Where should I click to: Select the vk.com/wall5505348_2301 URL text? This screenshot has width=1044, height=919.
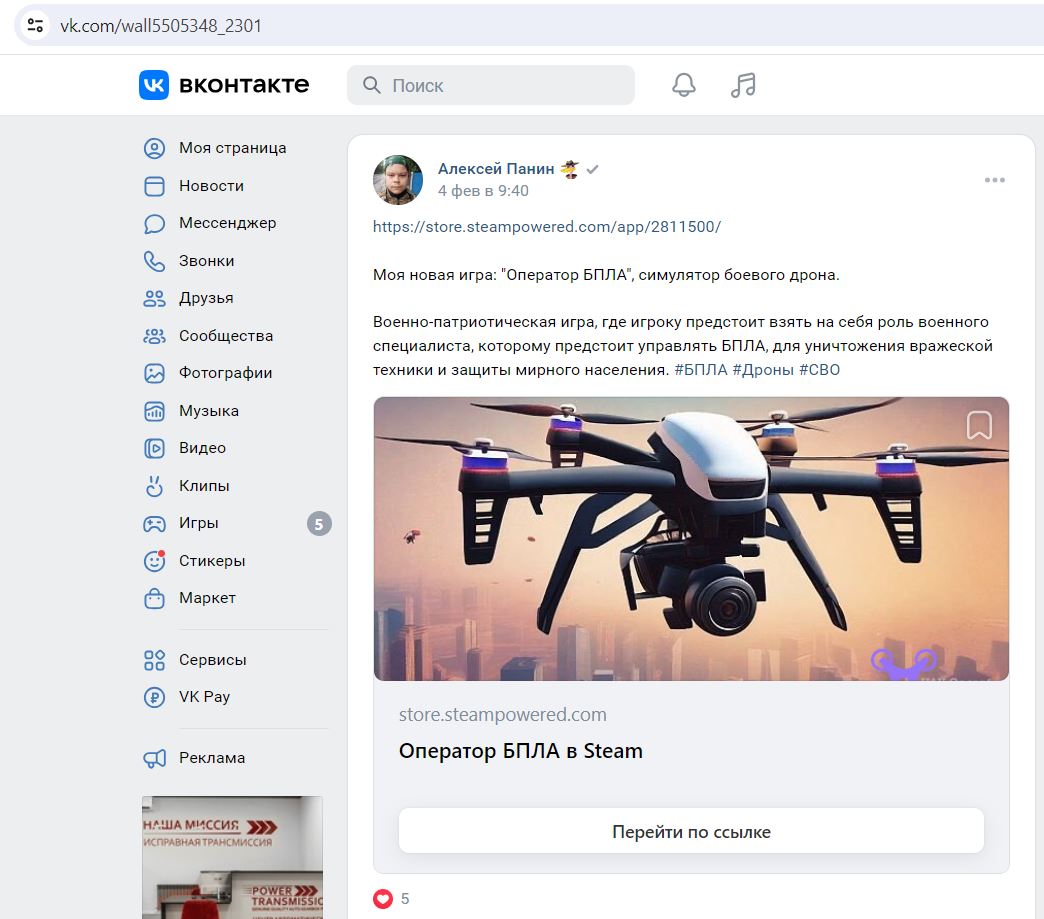(160, 26)
